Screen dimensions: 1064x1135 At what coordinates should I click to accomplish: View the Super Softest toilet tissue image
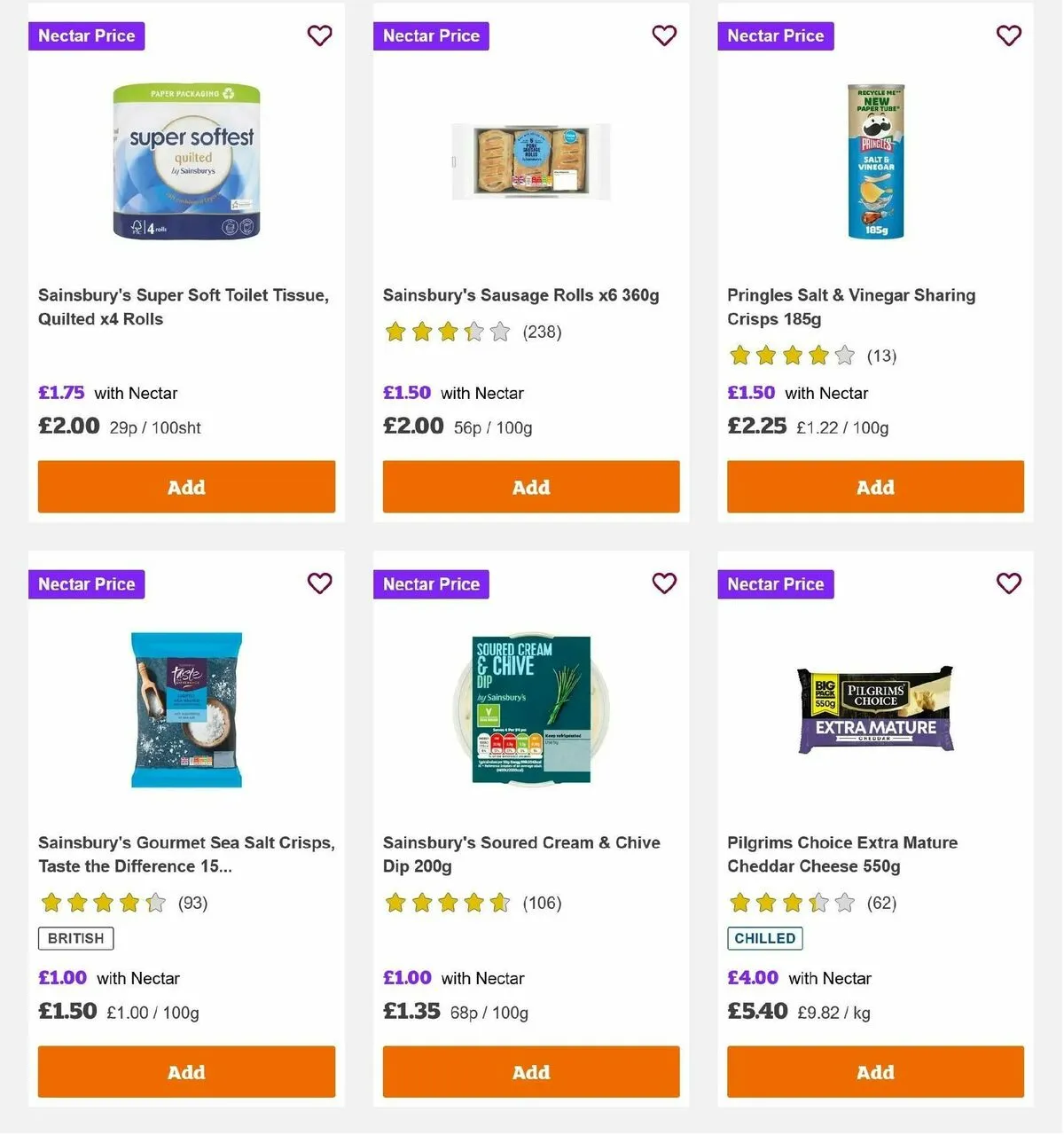[x=186, y=161]
